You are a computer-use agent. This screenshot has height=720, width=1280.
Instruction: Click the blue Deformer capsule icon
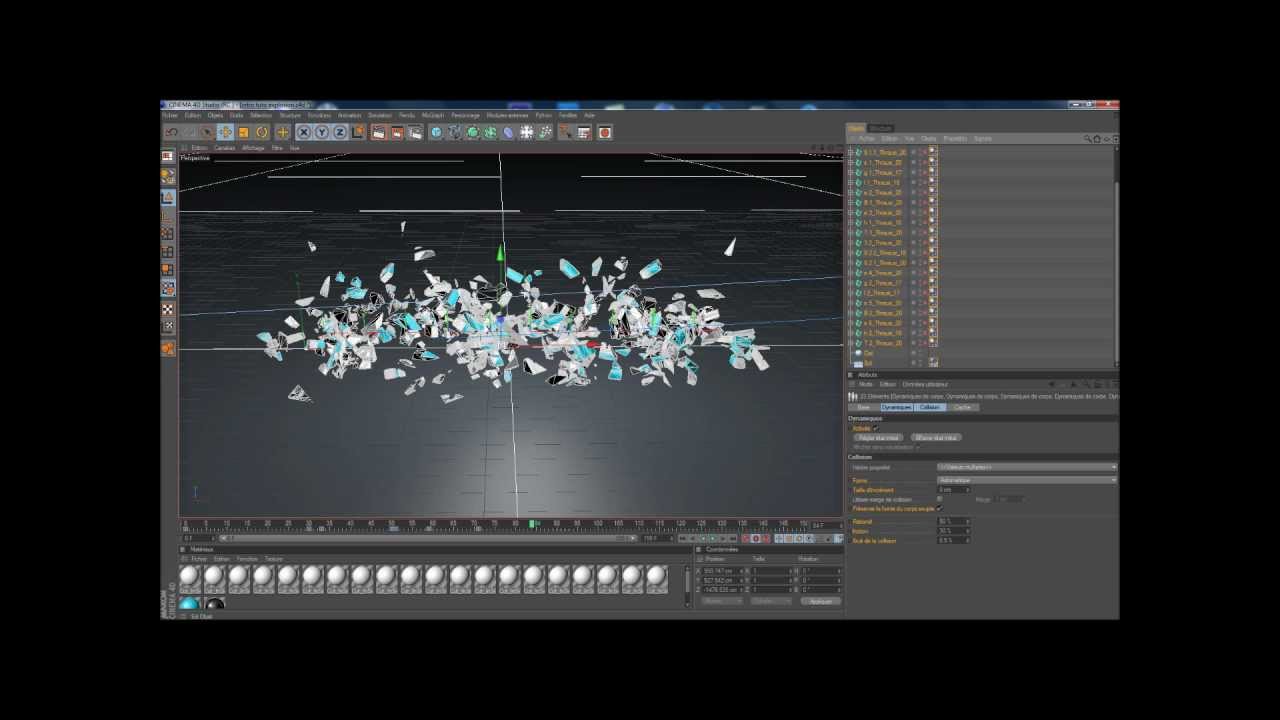click(x=508, y=132)
